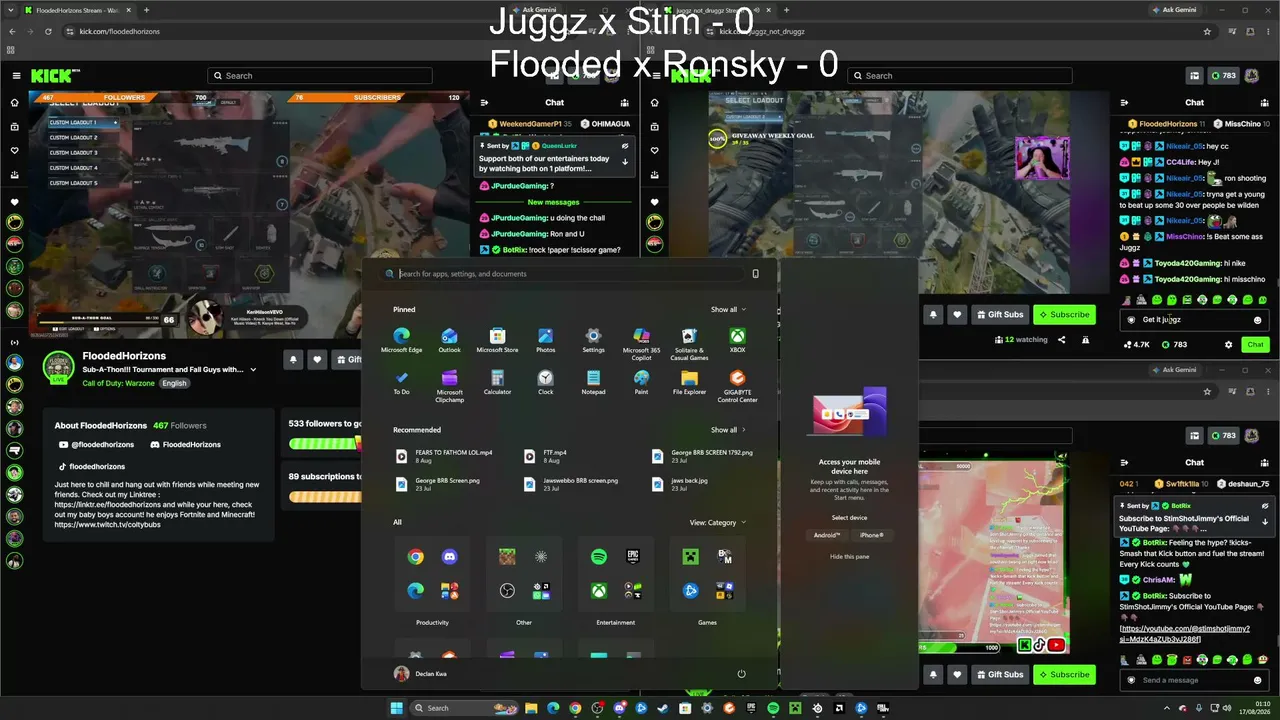The height and width of the screenshot is (720, 1280).
Task: Open Games app category folder
Action: 707,573
